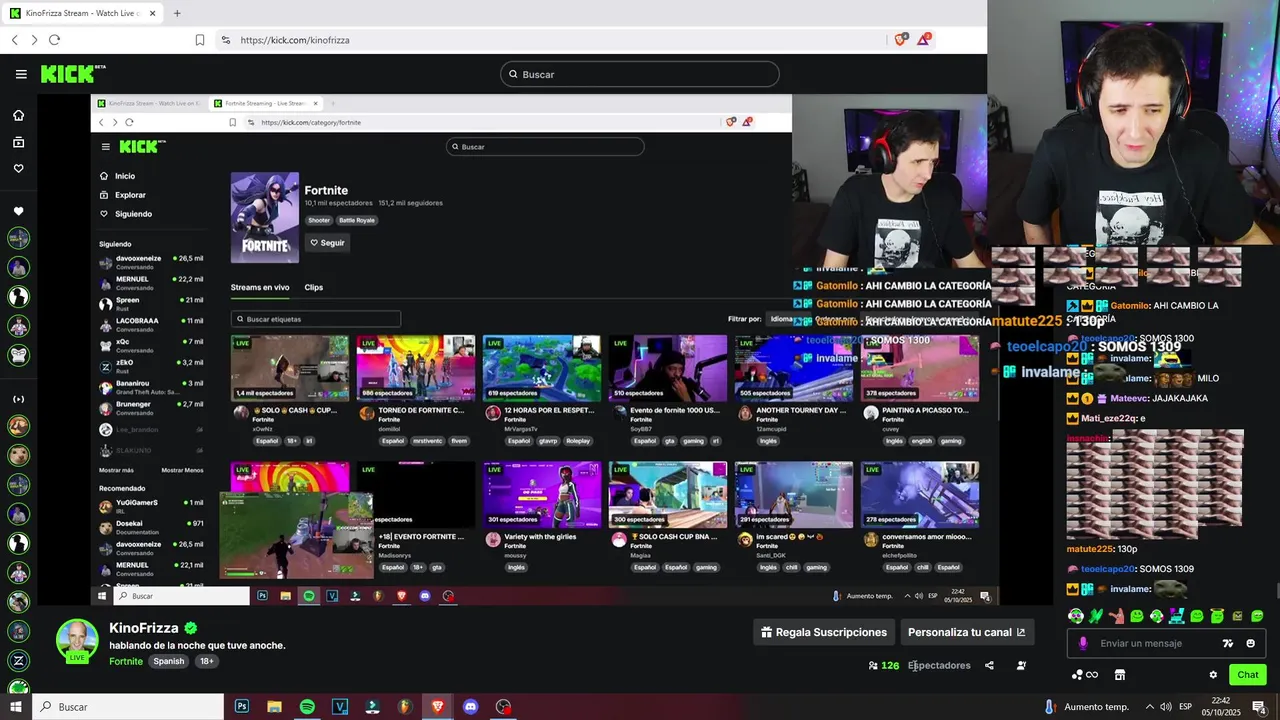Open Windows Start menu
1280x720 pixels.
[x=15, y=707]
